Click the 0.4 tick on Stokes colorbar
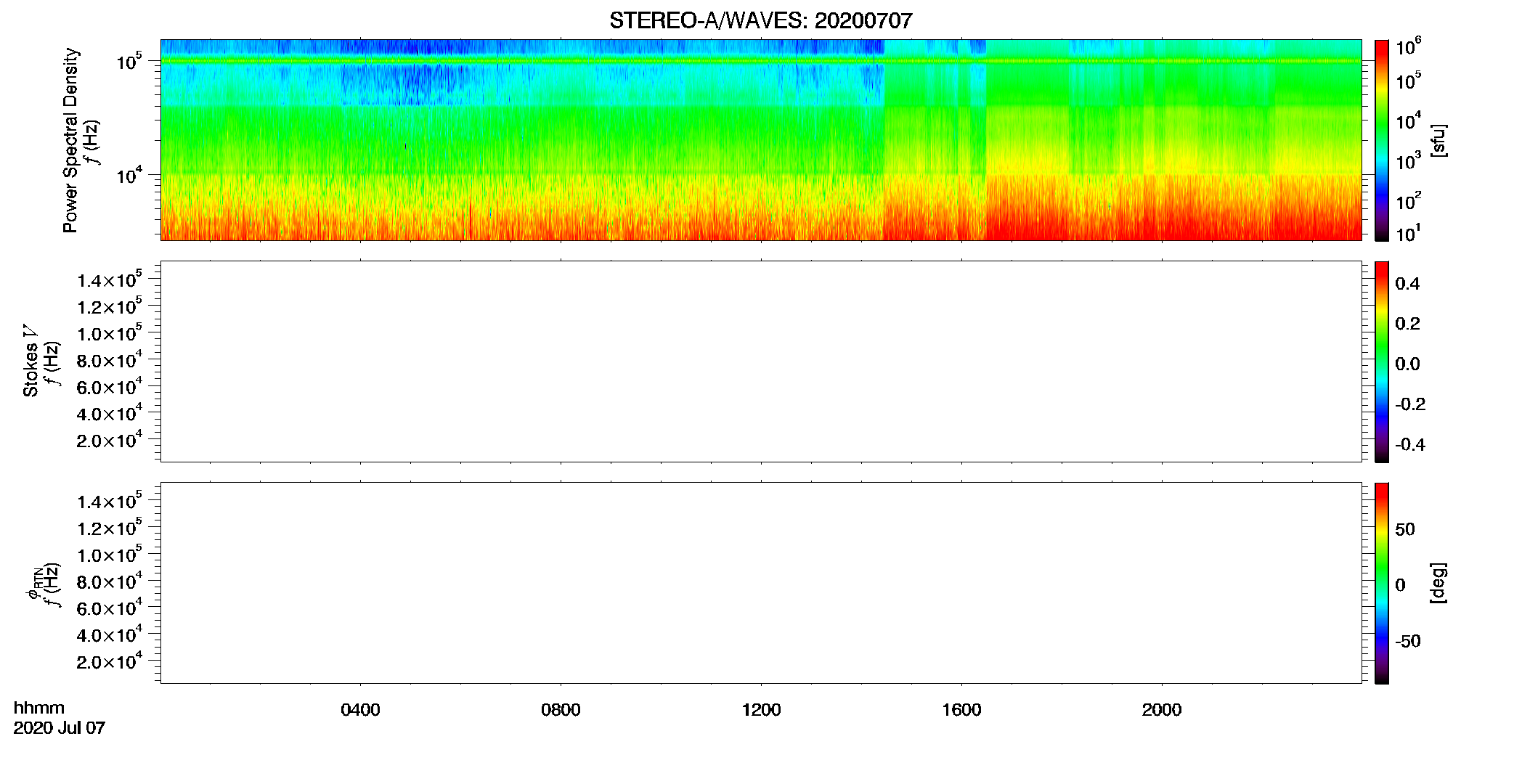The width and height of the screenshot is (1522, 784). [1407, 284]
